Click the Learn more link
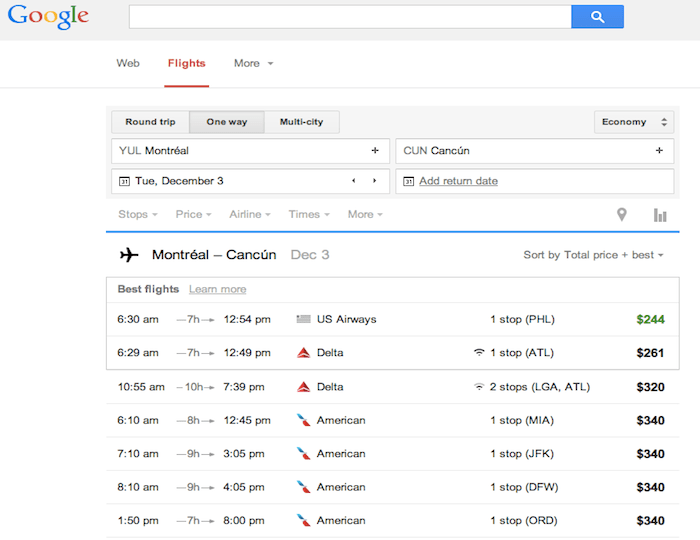This screenshot has height=540, width=700. (x=217, y=290)
